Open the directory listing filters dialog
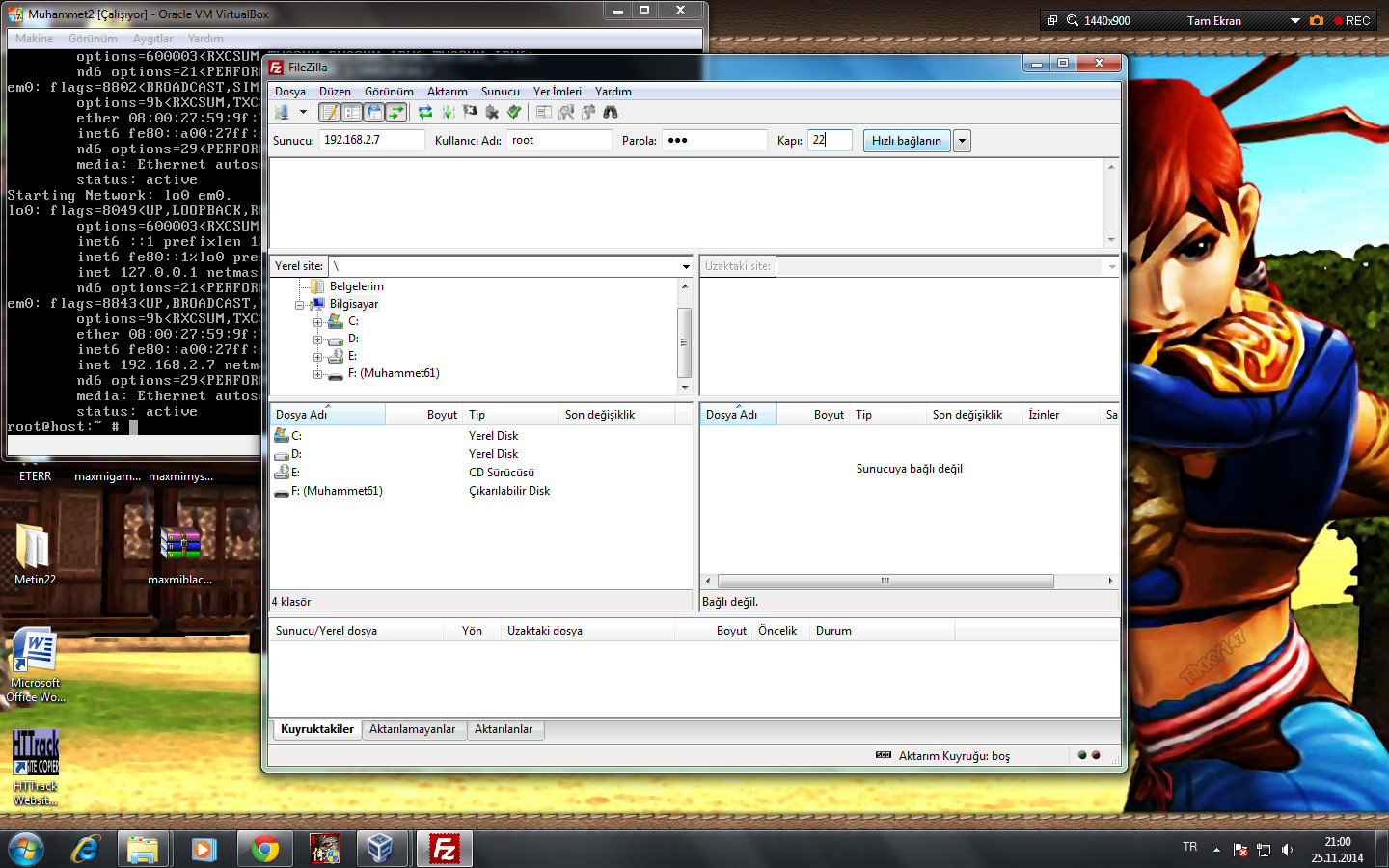 click(544, 112)
